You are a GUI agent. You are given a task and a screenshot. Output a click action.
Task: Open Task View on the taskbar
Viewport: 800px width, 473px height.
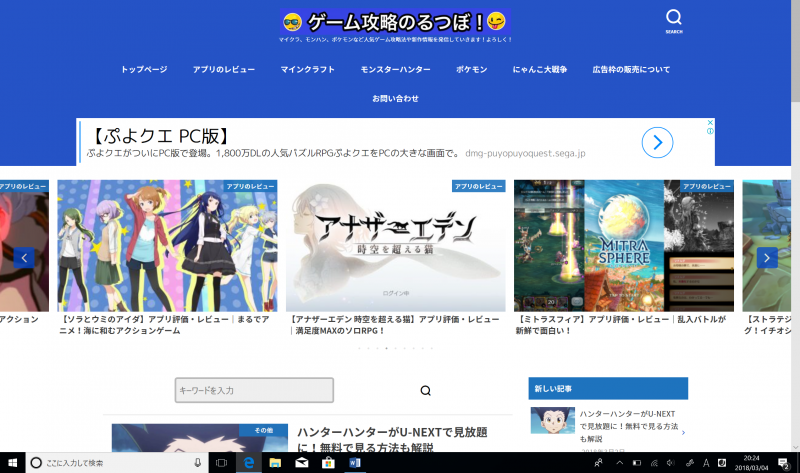click(x=221, y=463)
